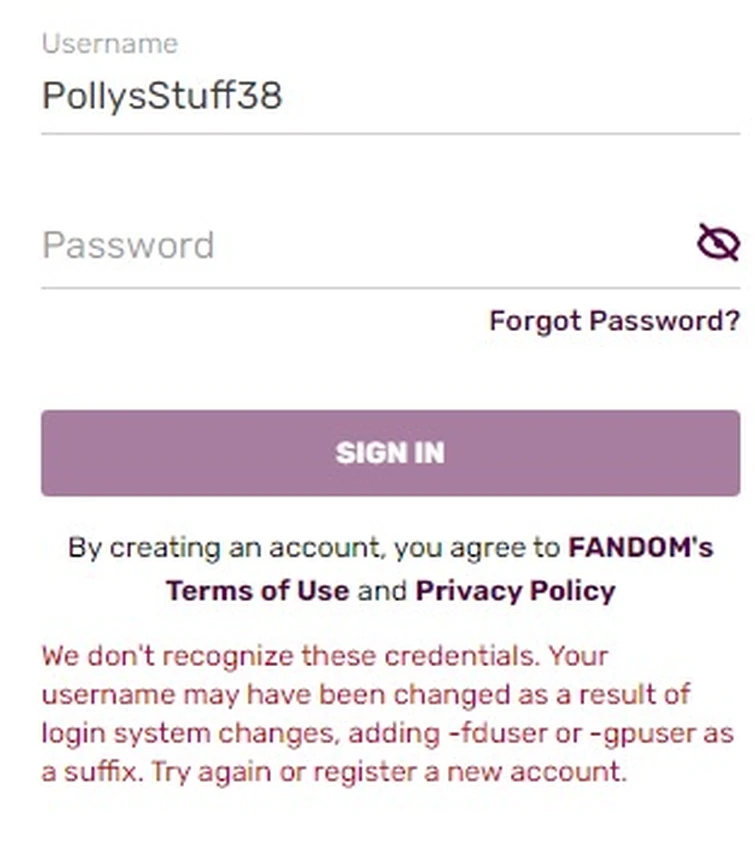
Task: Submit credentials with SIGN IN
Action: [390, 453]
